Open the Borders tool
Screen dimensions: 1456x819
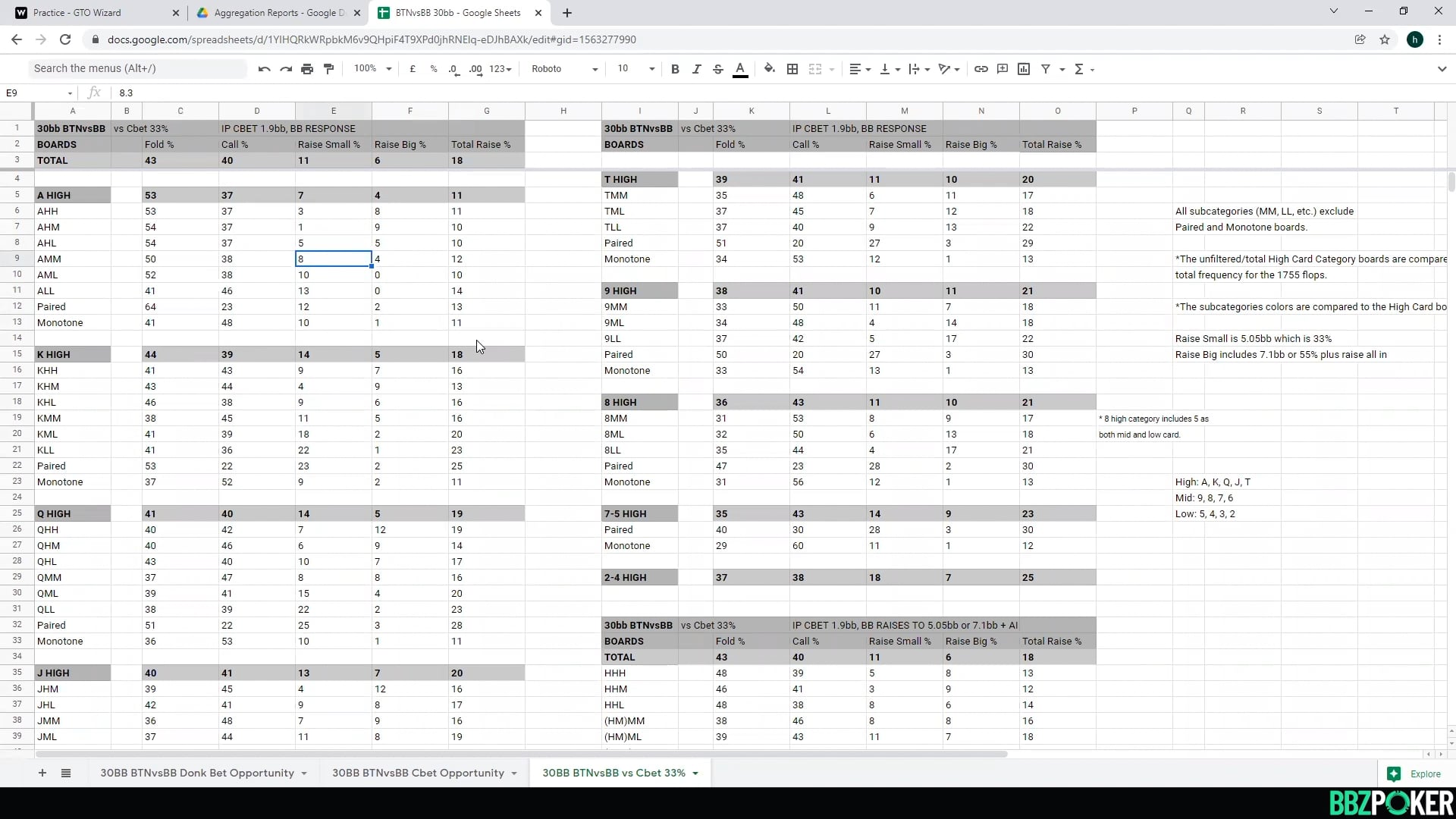coord(792,68)
